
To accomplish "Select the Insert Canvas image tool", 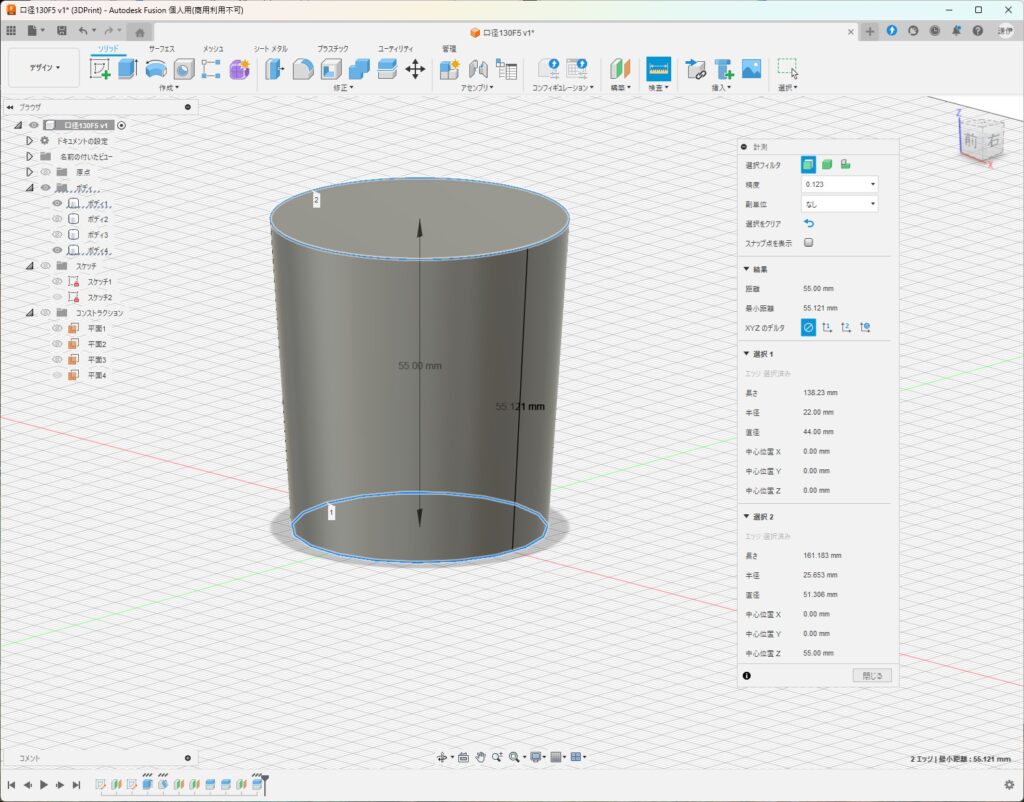I will tap(752, 69).
